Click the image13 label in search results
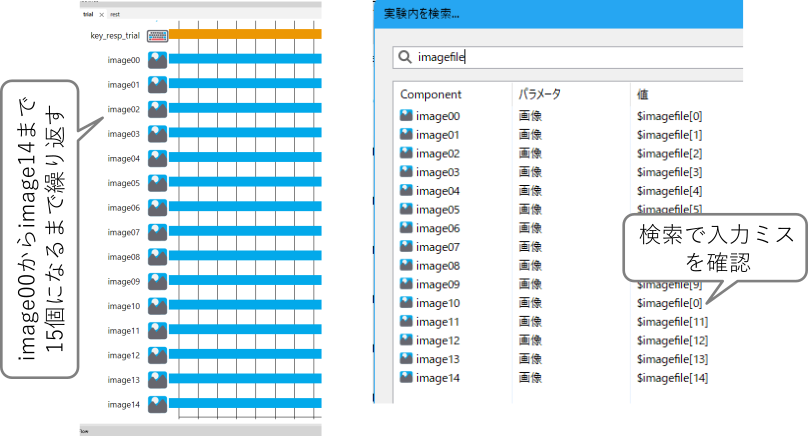 tap(437, 359)
